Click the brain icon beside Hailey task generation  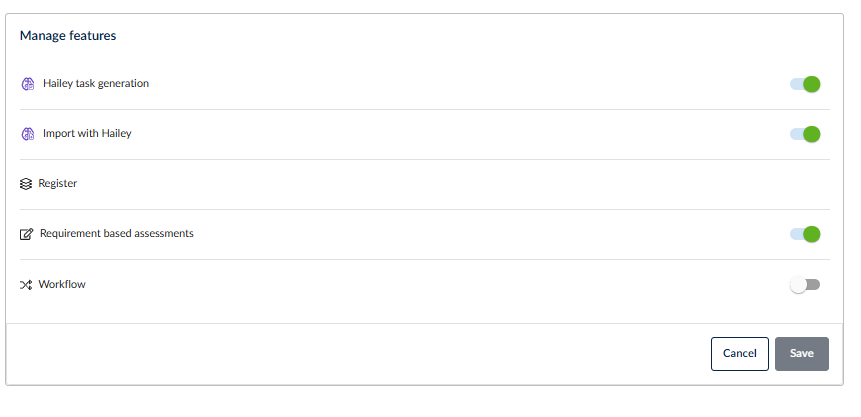click(x=27, y=84)
